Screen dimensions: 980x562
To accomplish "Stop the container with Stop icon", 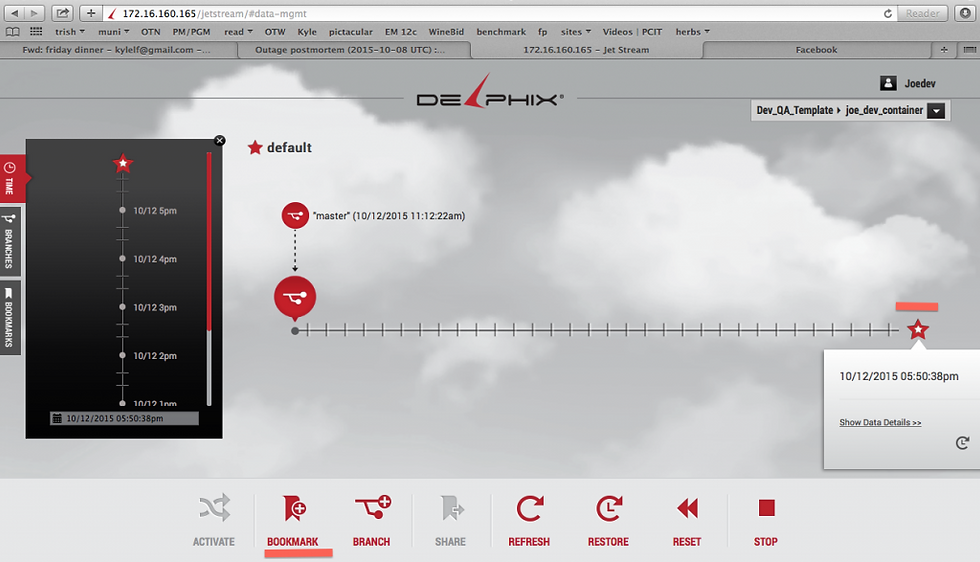I will [766, 508].
